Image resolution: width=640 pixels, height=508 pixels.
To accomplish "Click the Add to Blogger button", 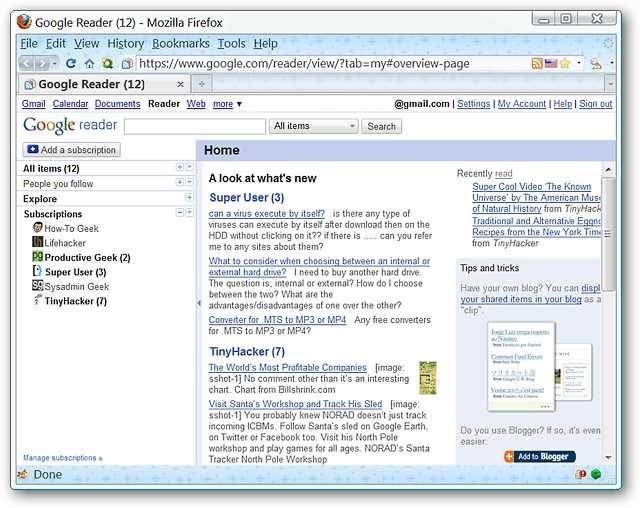I will tap(540, 457).
